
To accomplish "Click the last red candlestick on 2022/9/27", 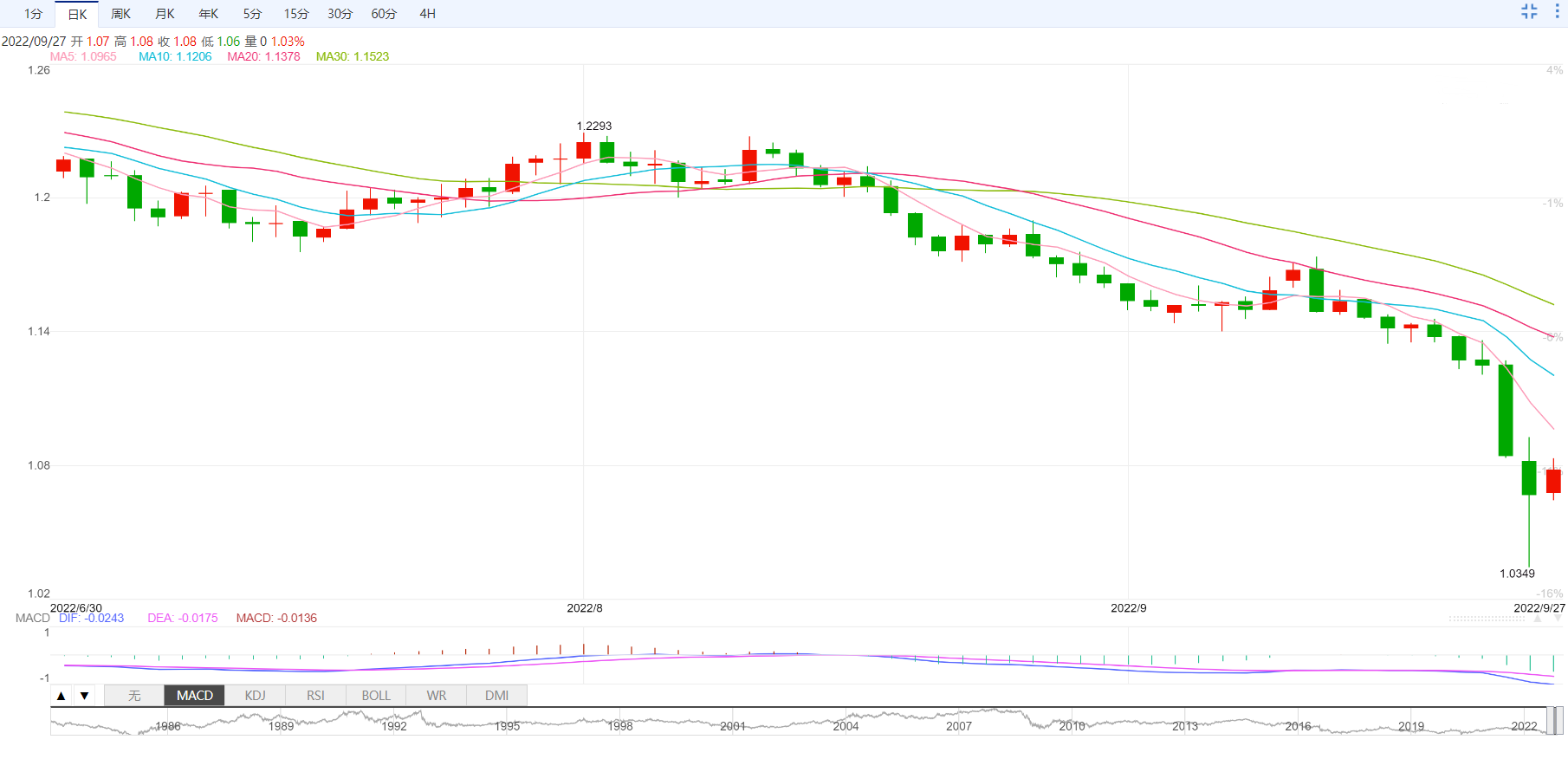I will click(x=1553, y=481).
